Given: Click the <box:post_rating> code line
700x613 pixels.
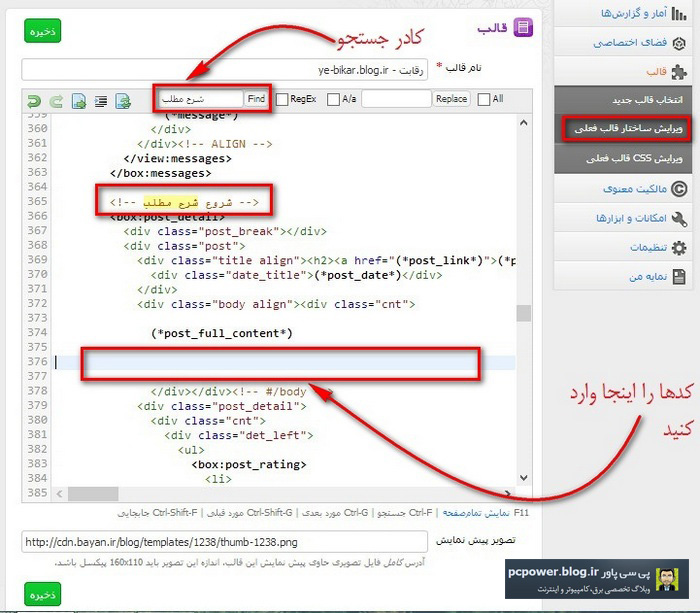Looking at the screenshot, I should coord(249,465).
